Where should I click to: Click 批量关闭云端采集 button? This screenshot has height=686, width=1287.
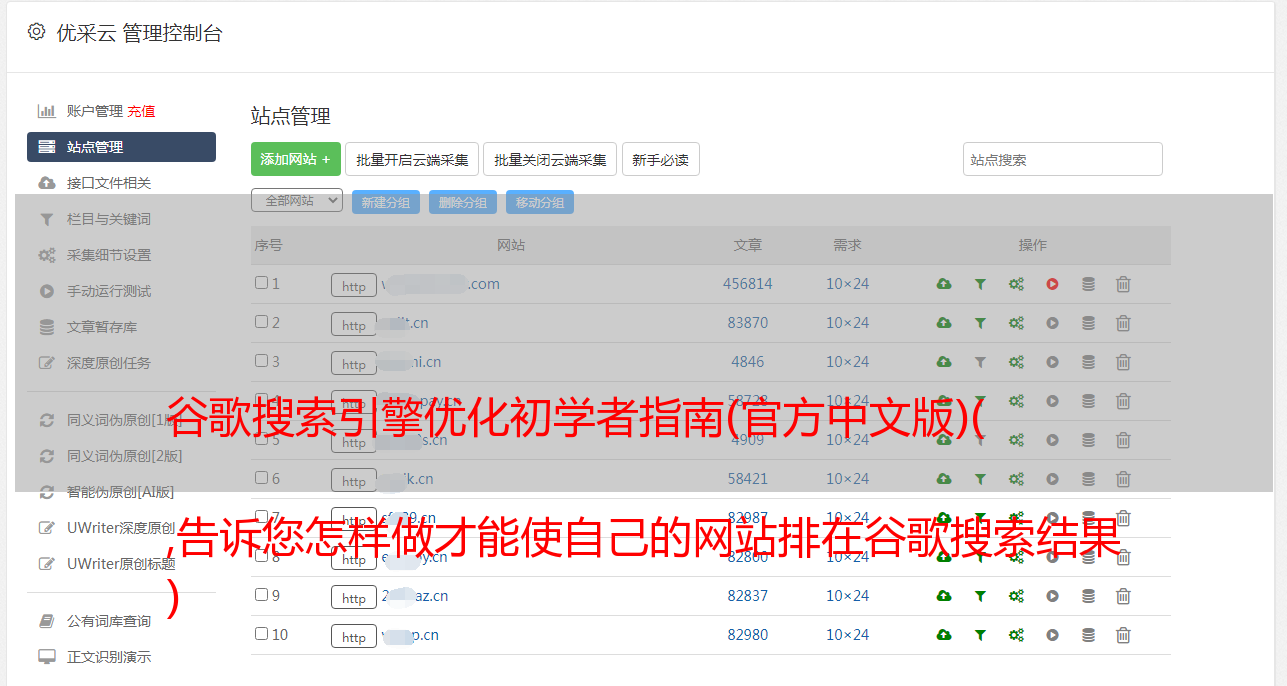click(550, 159)
